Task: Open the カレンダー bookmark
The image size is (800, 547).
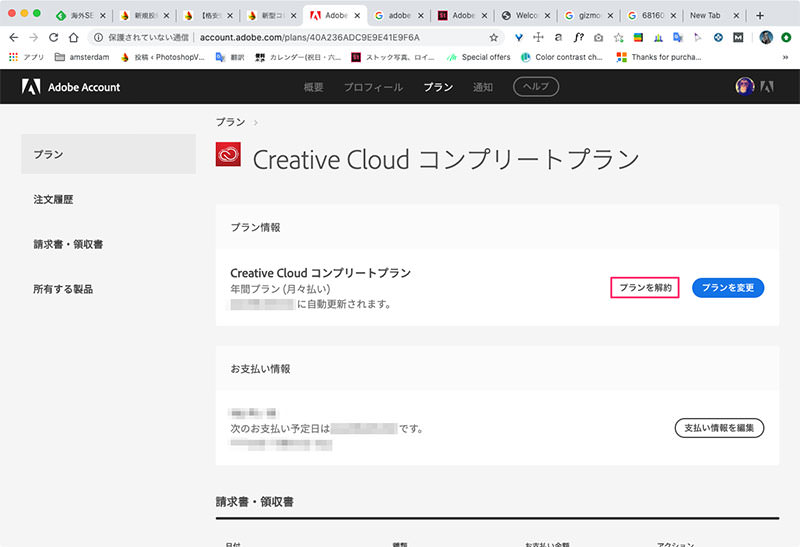Action: (298, 57)
